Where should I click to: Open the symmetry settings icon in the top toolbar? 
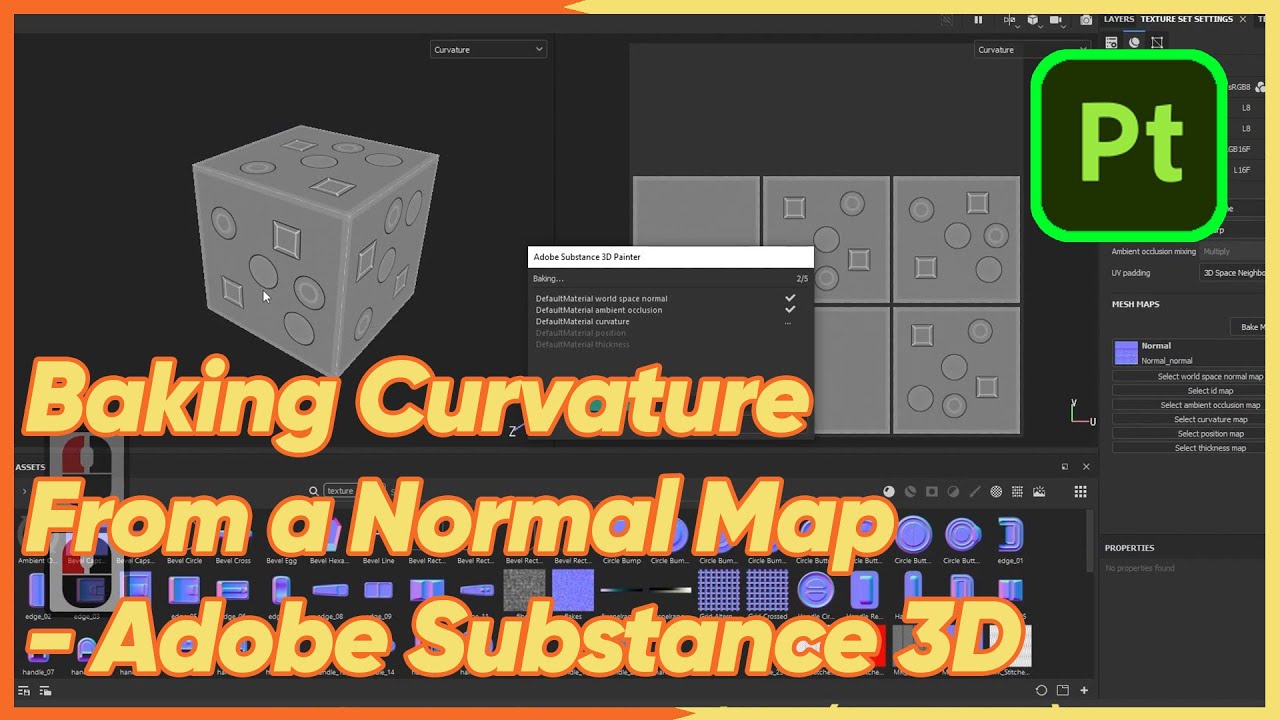pyautogui.click(x=1008, y=19)
